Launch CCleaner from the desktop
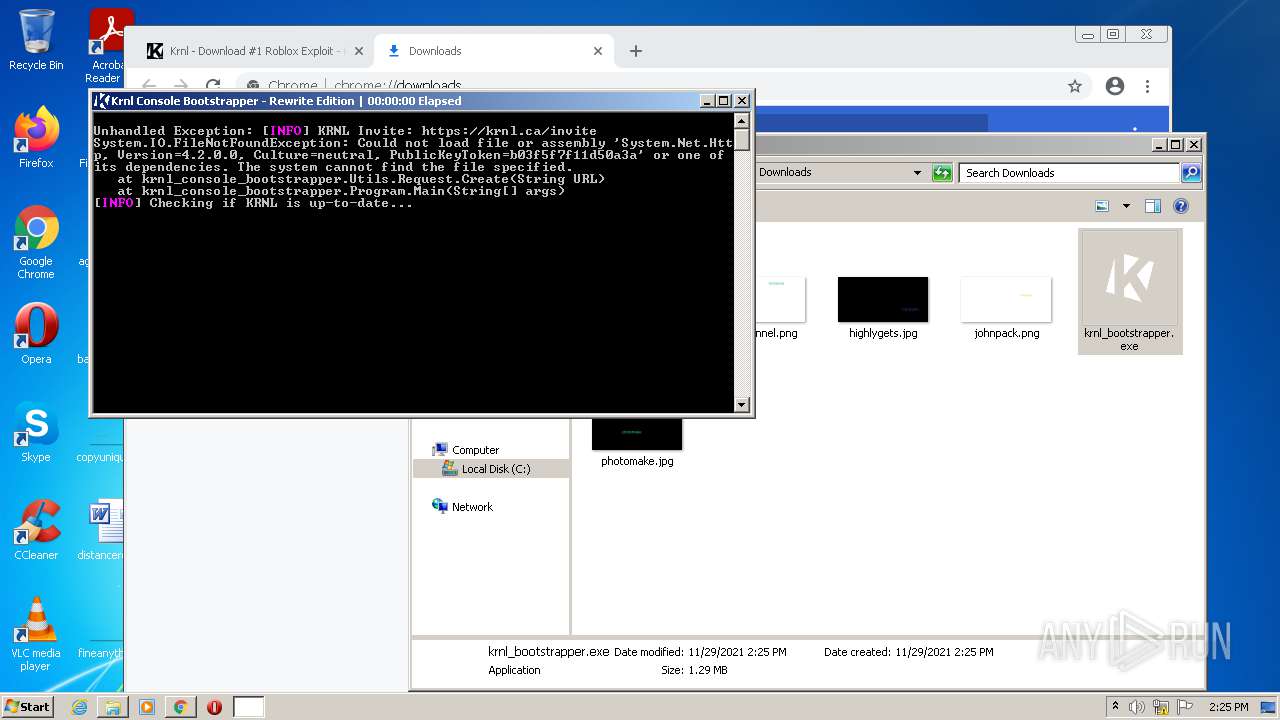Viewport: 1280px width, 720px height. (x=36, y=530)
